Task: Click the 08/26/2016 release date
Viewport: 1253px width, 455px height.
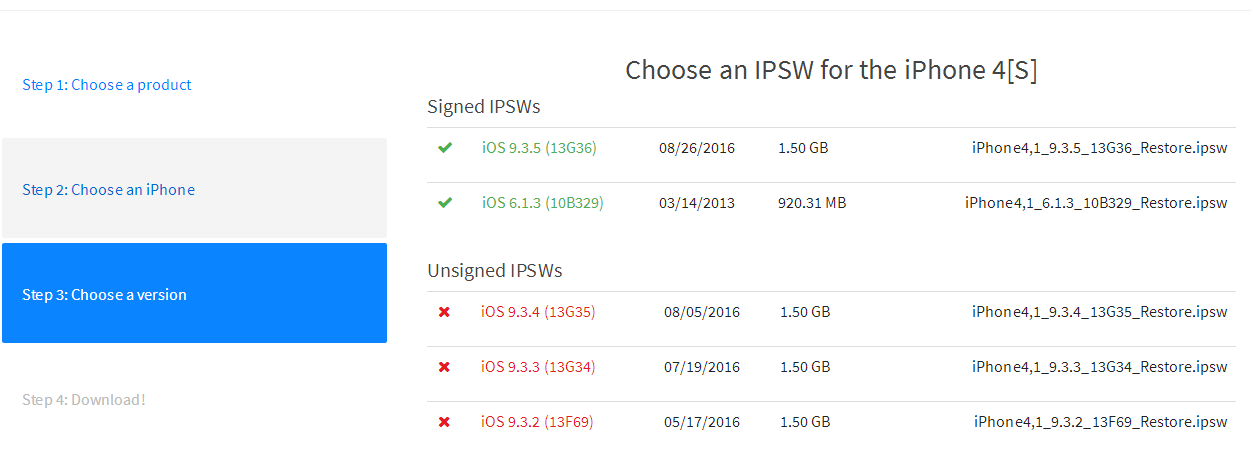Action: click(x=697, y=148)
